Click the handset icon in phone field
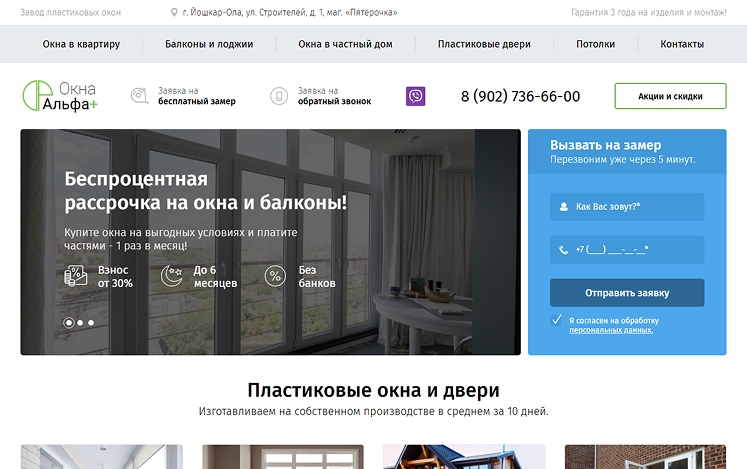This screenshot has width=747, height=469. click(564, 250)
